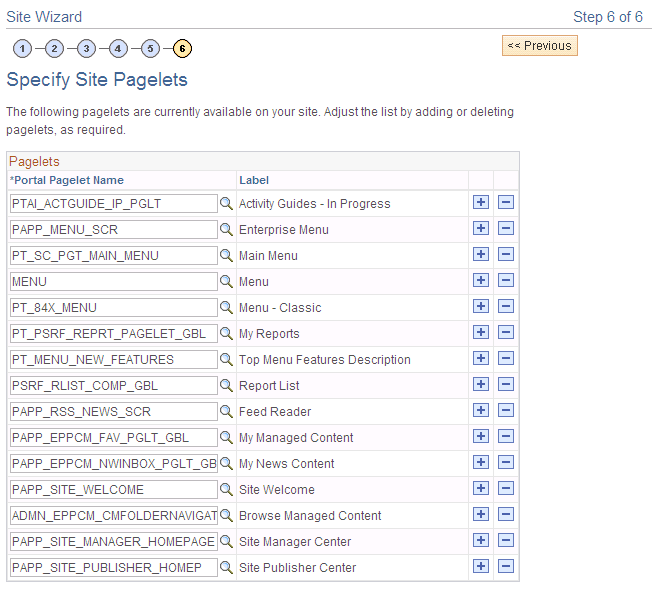This screenshot has height=590, width=655.
Task: Click the PAPP_SITE_WELCOME input field
Action: tap(114, 489)
